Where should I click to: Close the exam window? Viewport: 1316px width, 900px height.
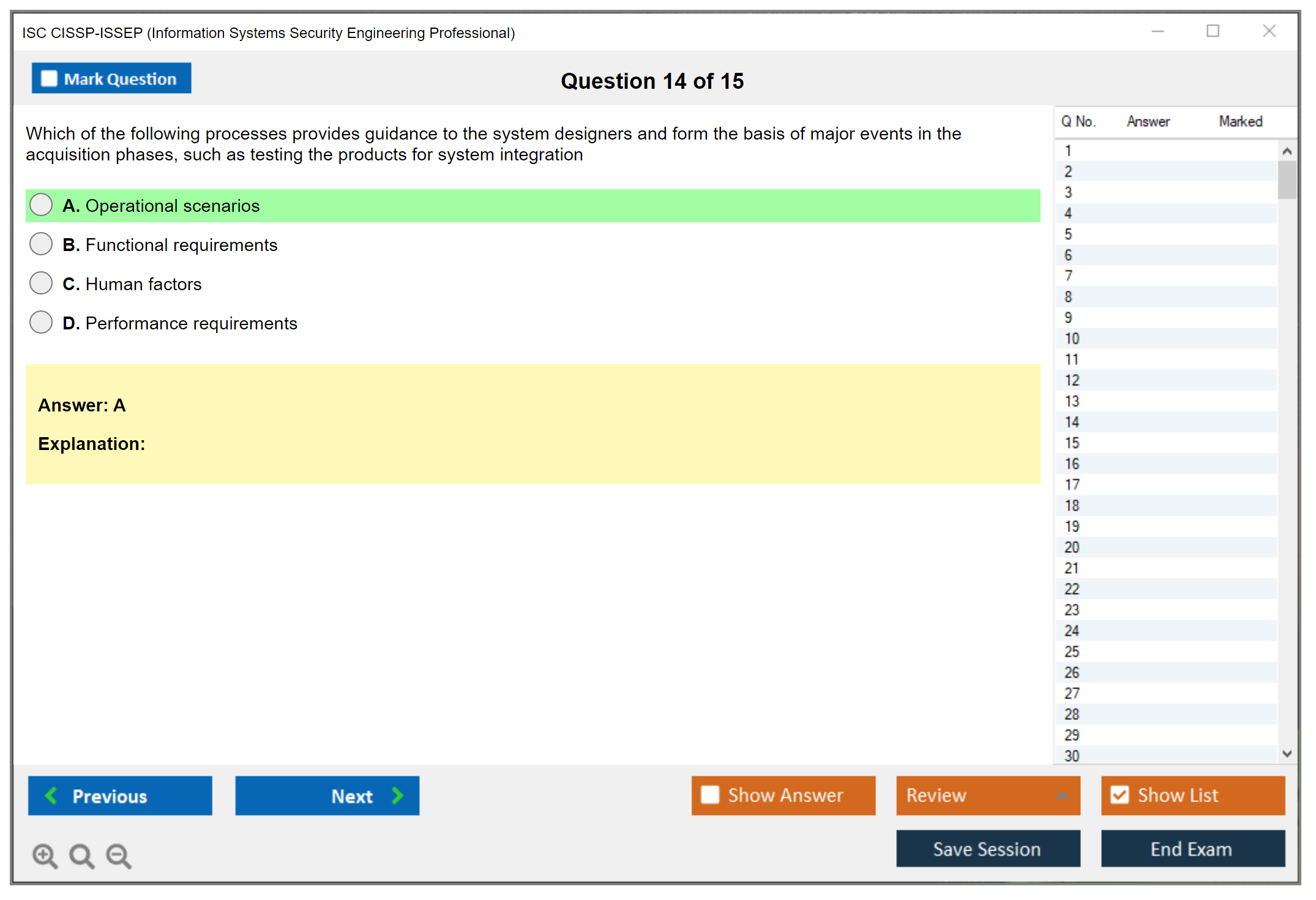[1269, 31]
